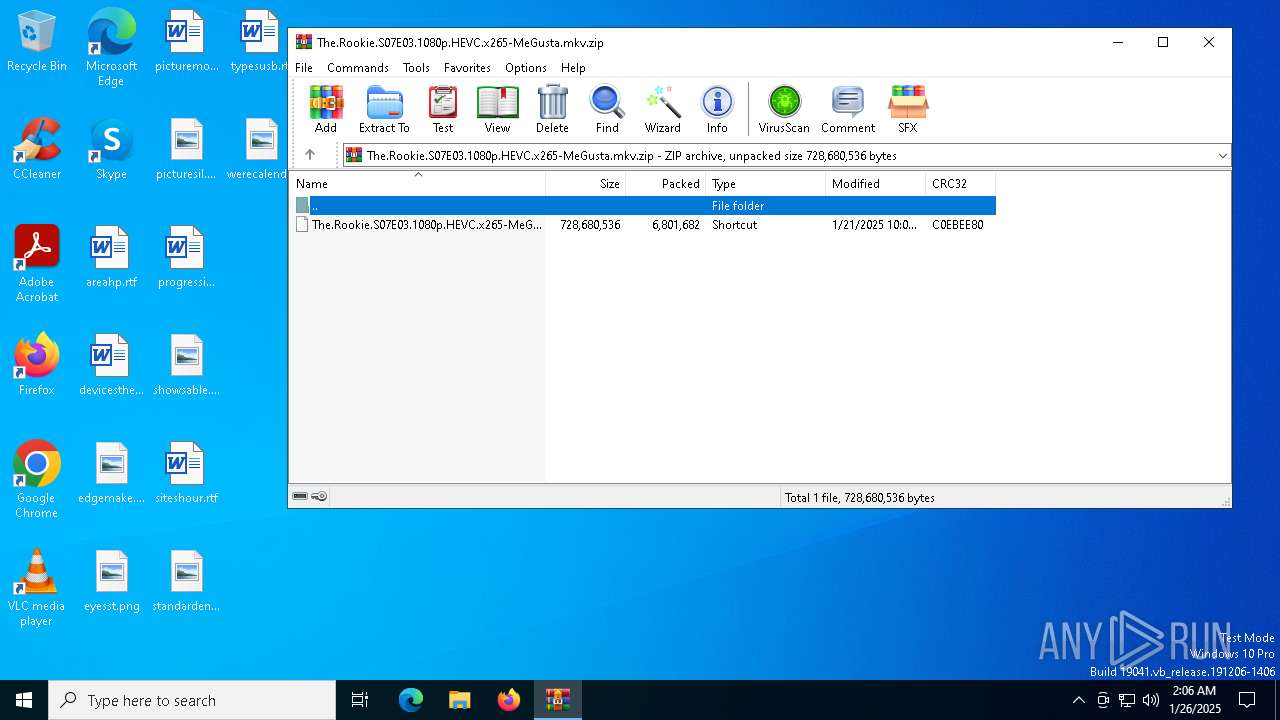The width and height of the screenshot is (1280, 720).
Task: Show archive Info
Action: coord(717,109)
